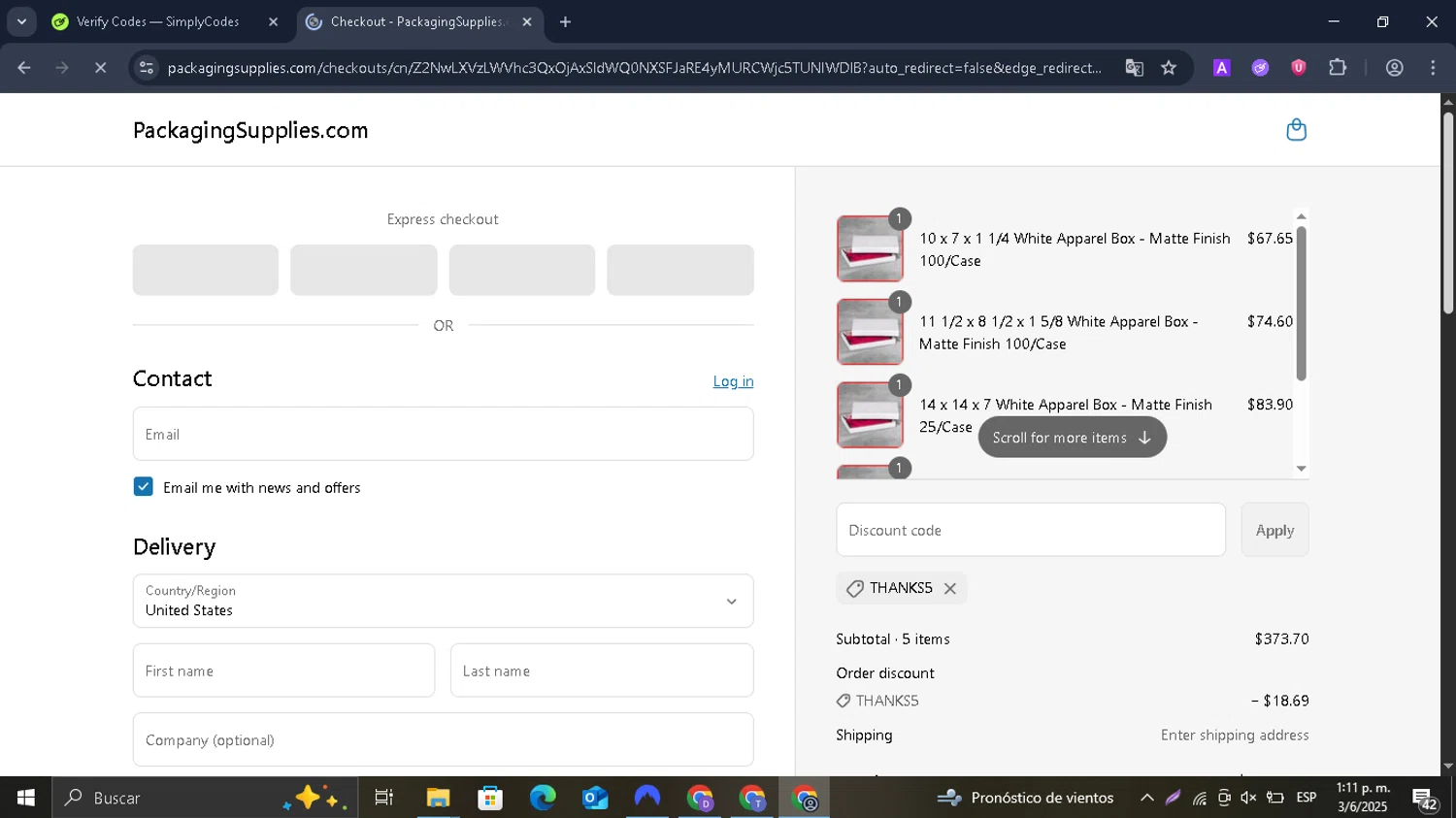Open the Extensions puzzle piece menu

(x=1338, y=68)
